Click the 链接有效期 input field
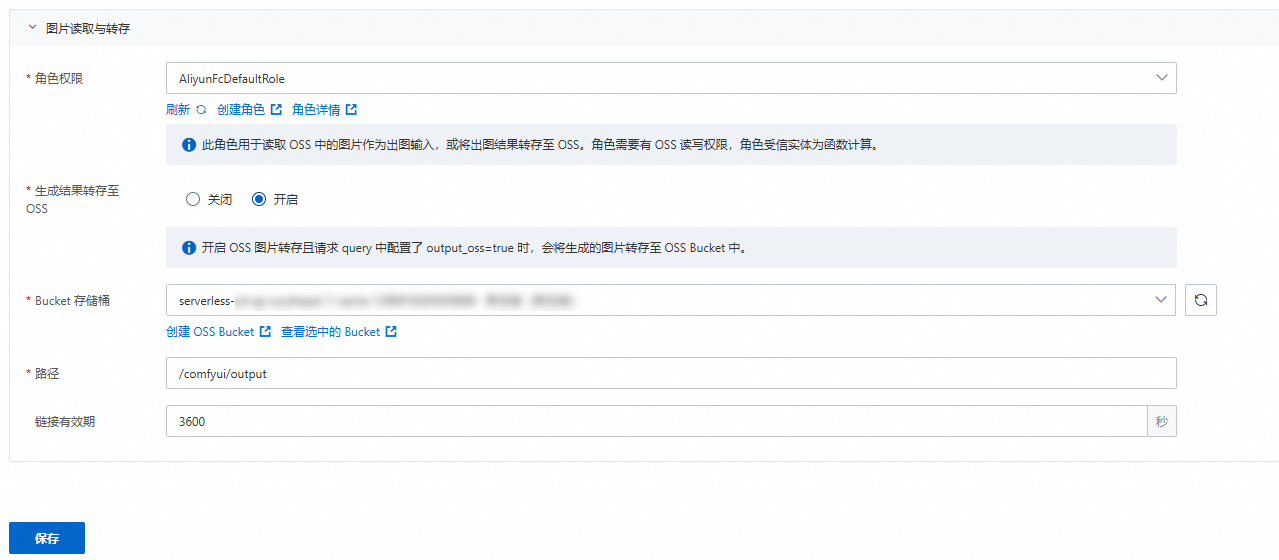 click(x=656, y=421)
